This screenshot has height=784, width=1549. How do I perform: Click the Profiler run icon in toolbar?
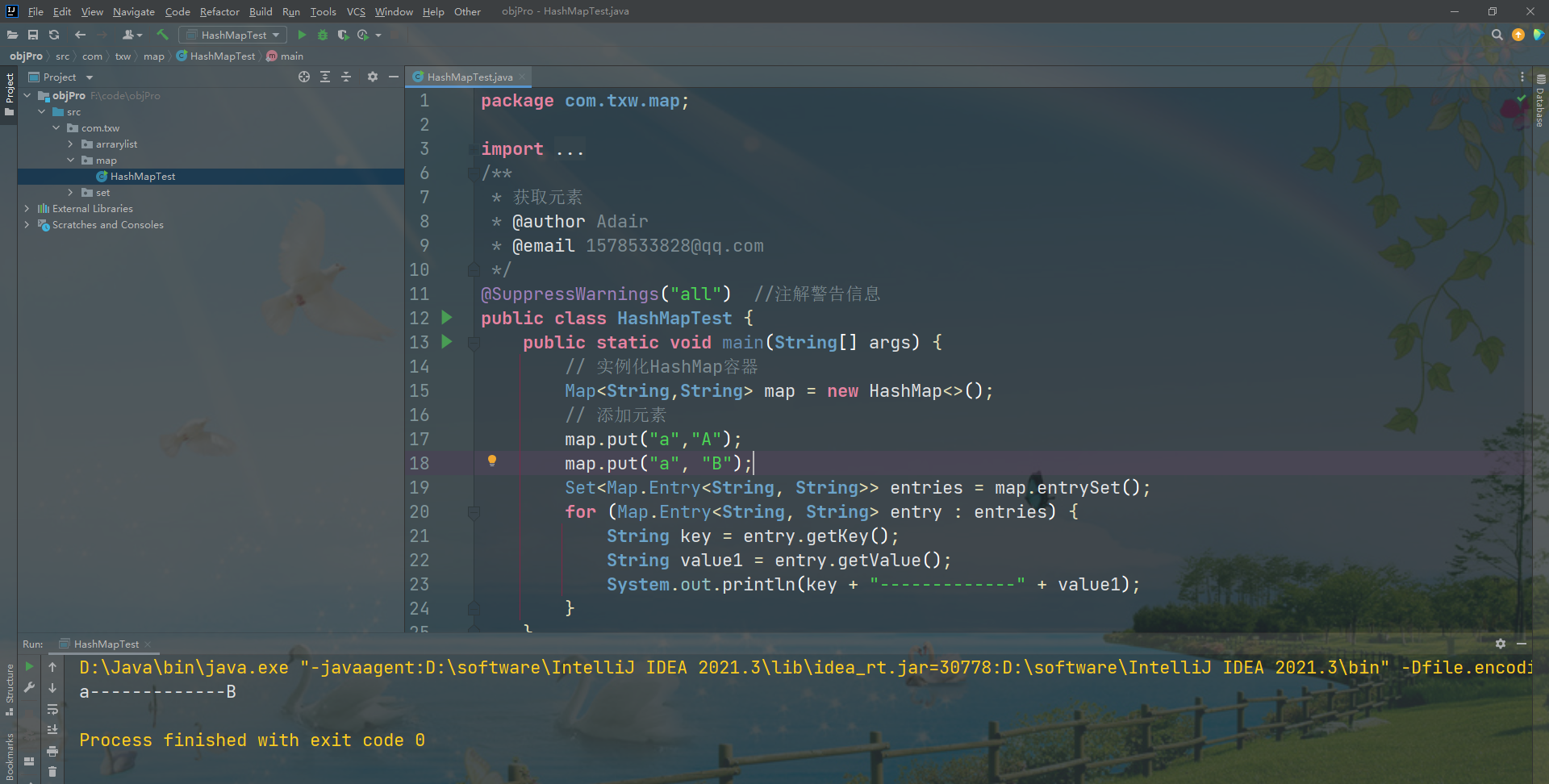364,35
